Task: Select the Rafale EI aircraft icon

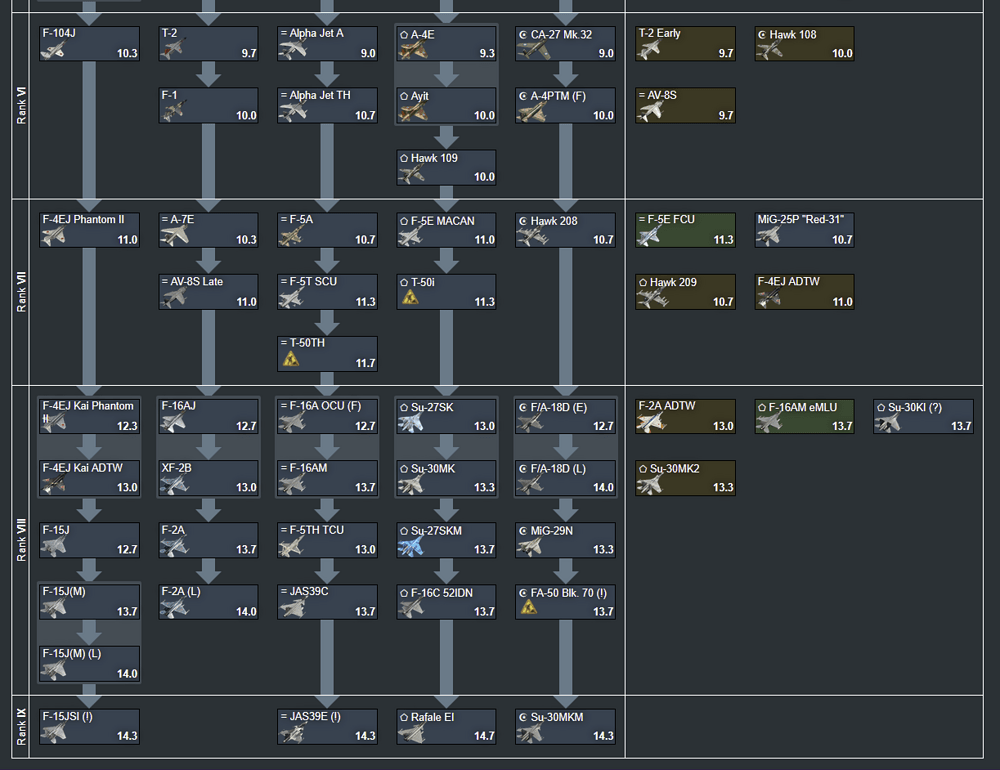Action: point(411,734)
